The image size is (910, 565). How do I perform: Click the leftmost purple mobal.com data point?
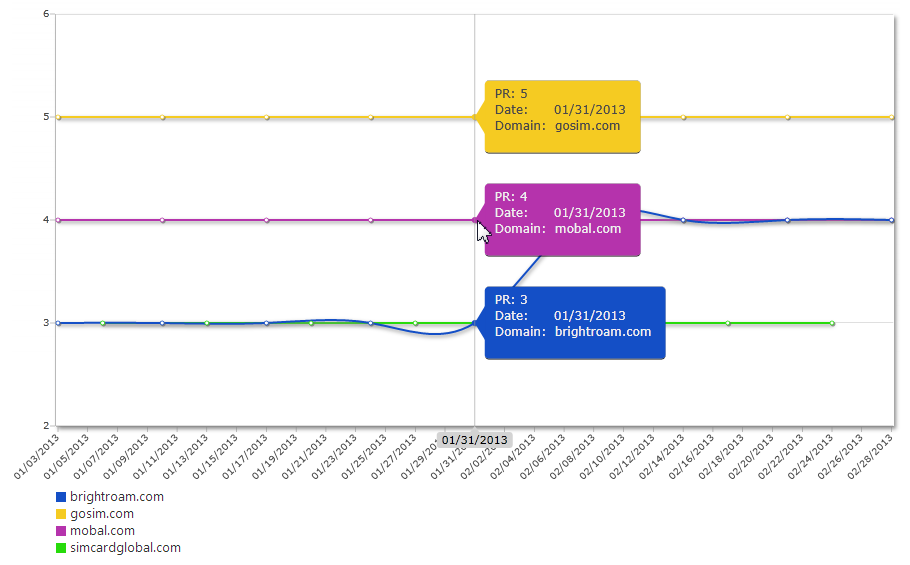click(x=59, y=220)
